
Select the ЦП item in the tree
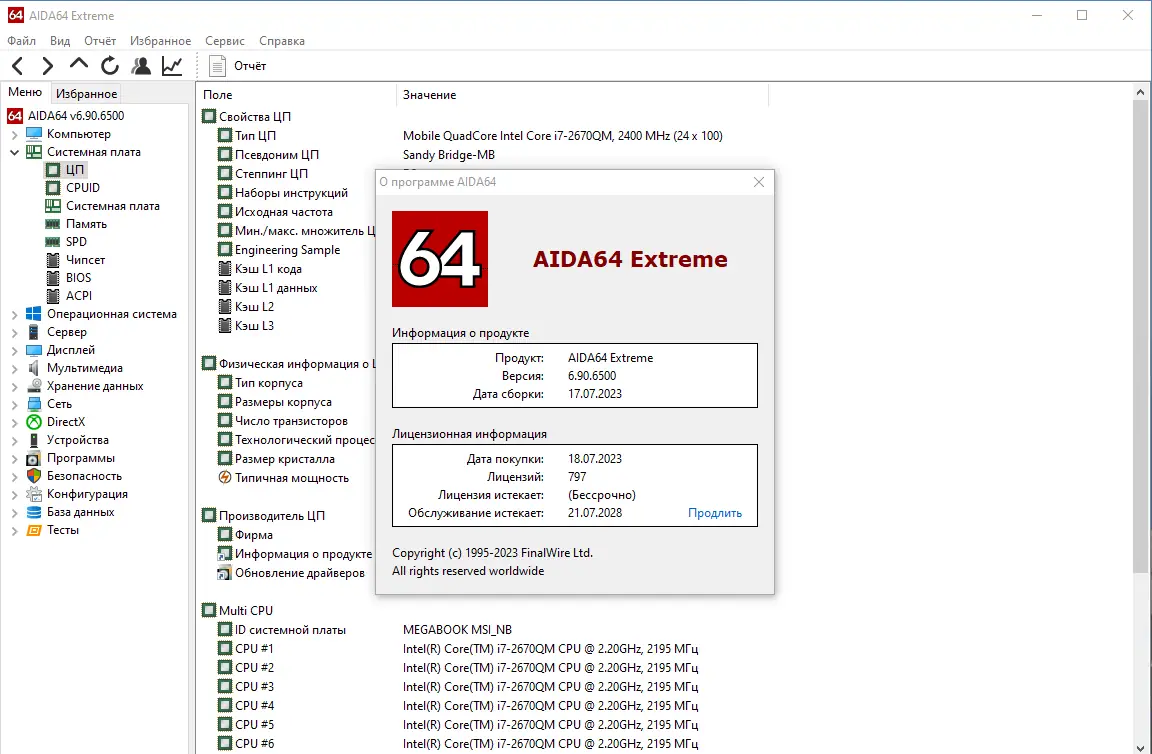(75, 170)
